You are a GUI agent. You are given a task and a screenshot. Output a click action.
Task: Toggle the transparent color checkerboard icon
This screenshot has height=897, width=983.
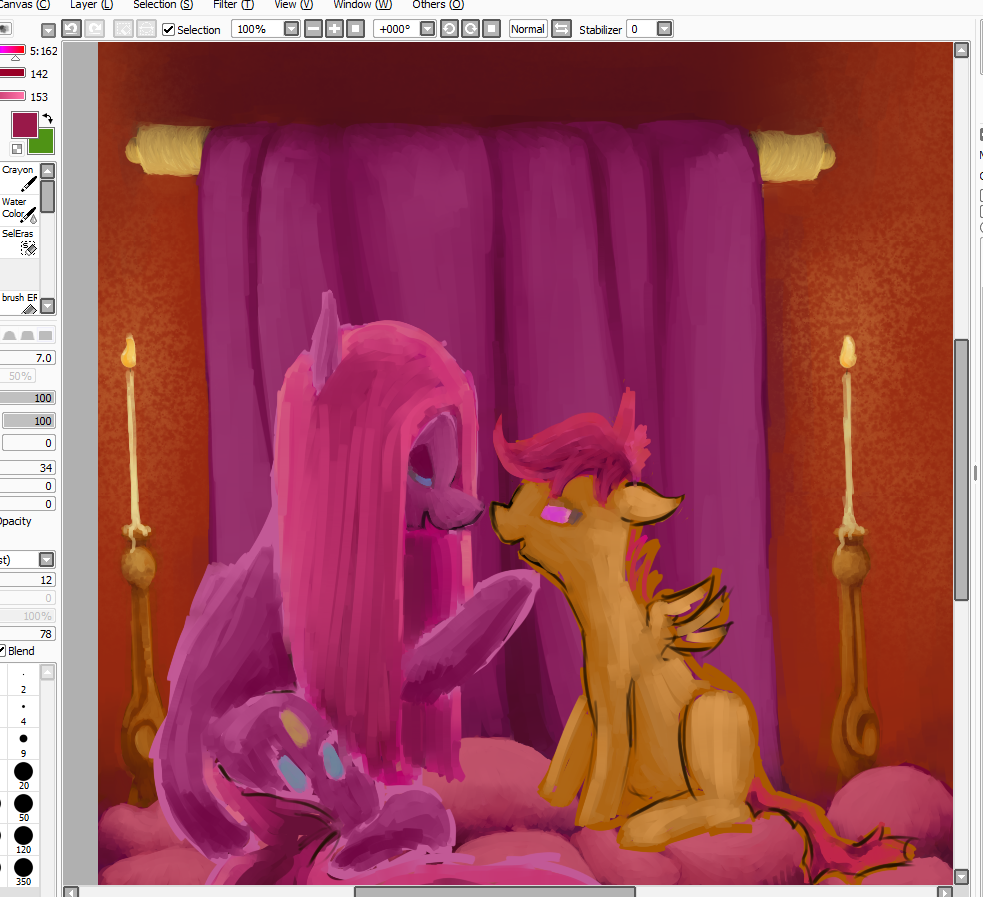[17, 149]
